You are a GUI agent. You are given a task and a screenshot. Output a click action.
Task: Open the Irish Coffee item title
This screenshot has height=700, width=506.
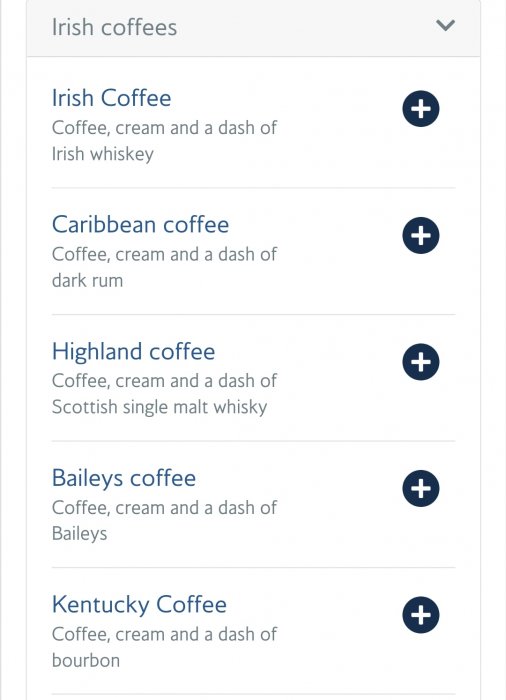pos(111,98)
